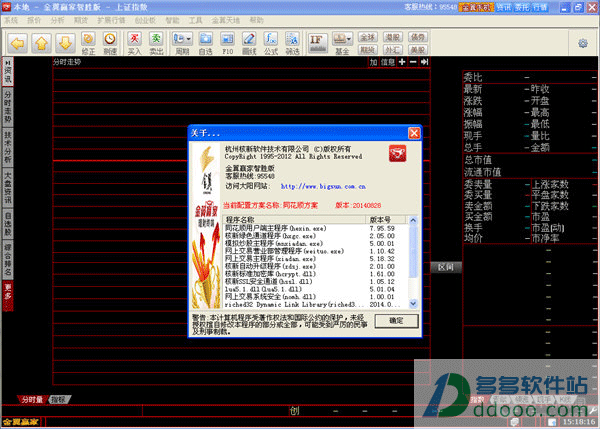Select the hexin.exe row in the list

coord(316,228)
